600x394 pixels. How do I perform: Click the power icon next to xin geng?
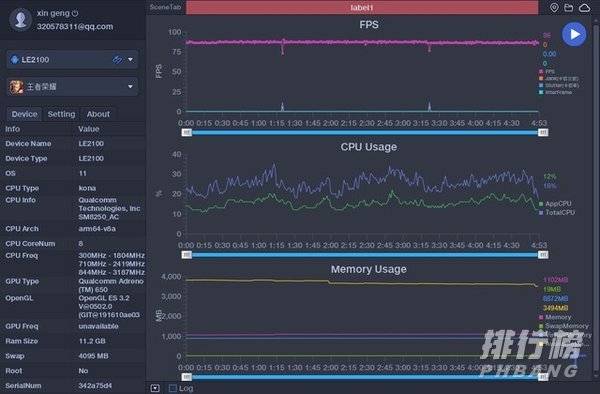(75, 13)
